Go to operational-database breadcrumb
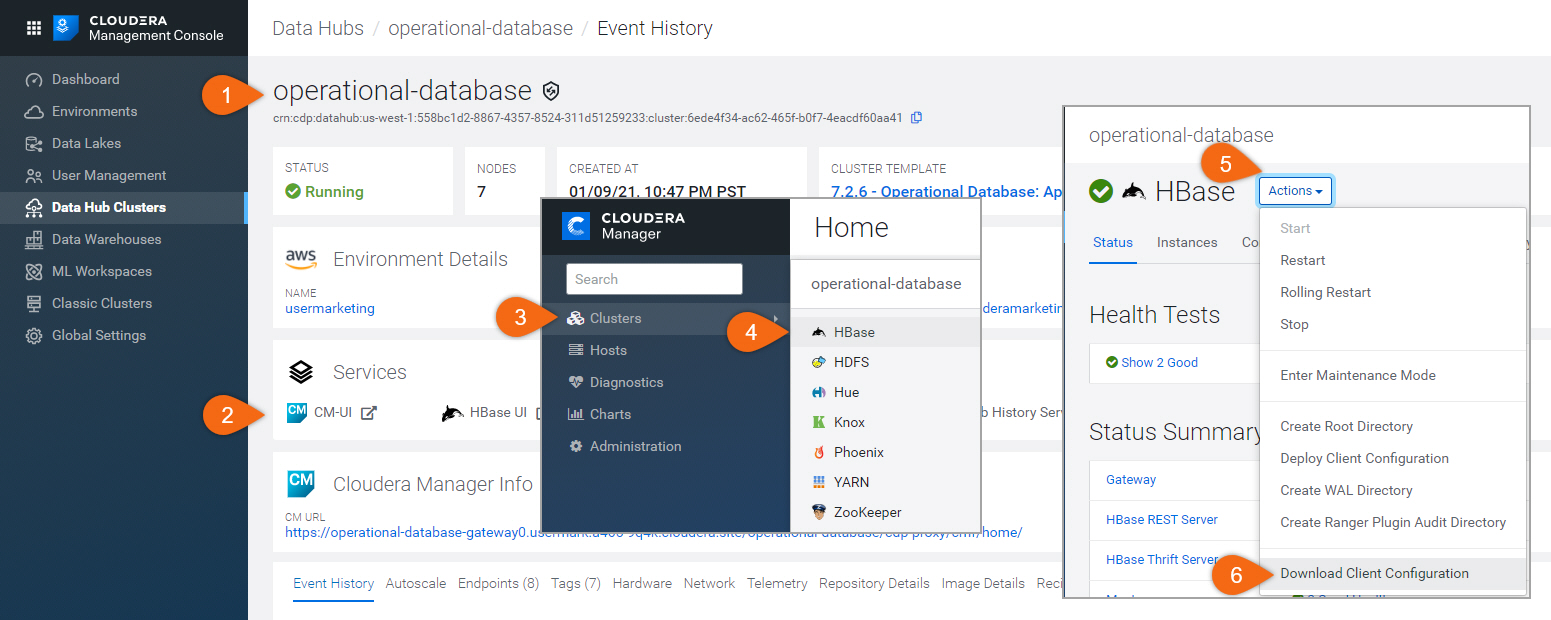The image size is (1551, 620). 480,28
